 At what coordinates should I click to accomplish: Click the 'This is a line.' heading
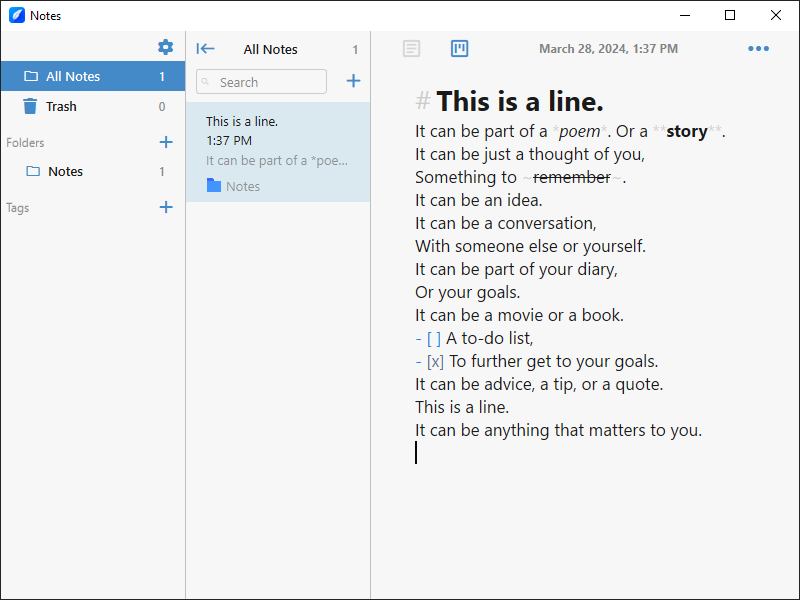[x=519, y=101]
